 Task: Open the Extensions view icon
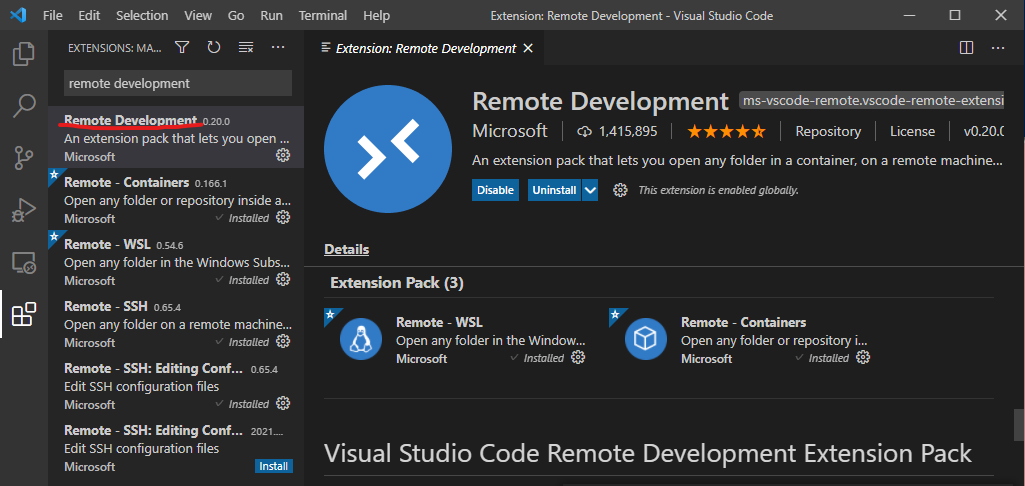(24, 315)
